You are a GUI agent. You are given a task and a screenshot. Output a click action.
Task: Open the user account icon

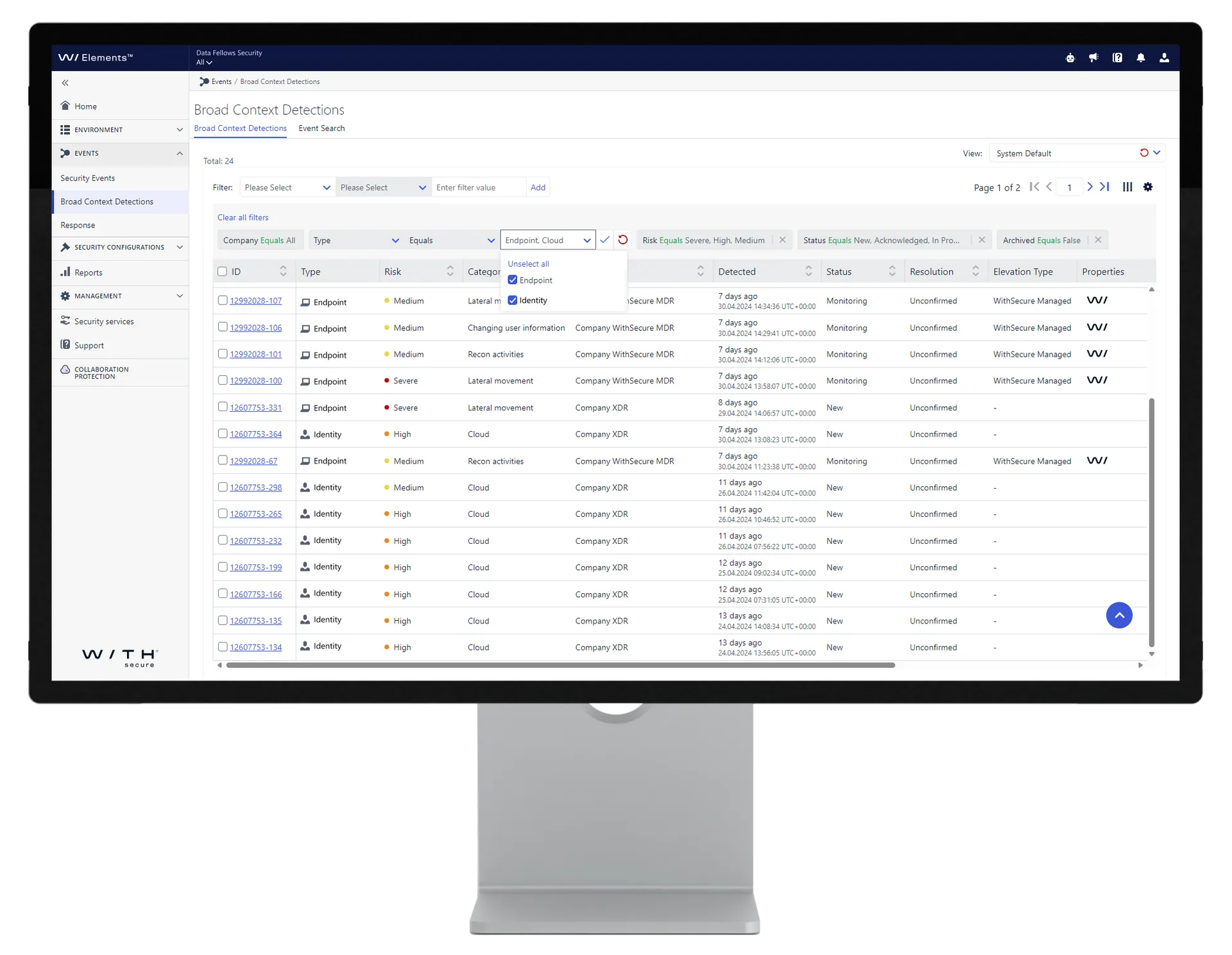1165,58
